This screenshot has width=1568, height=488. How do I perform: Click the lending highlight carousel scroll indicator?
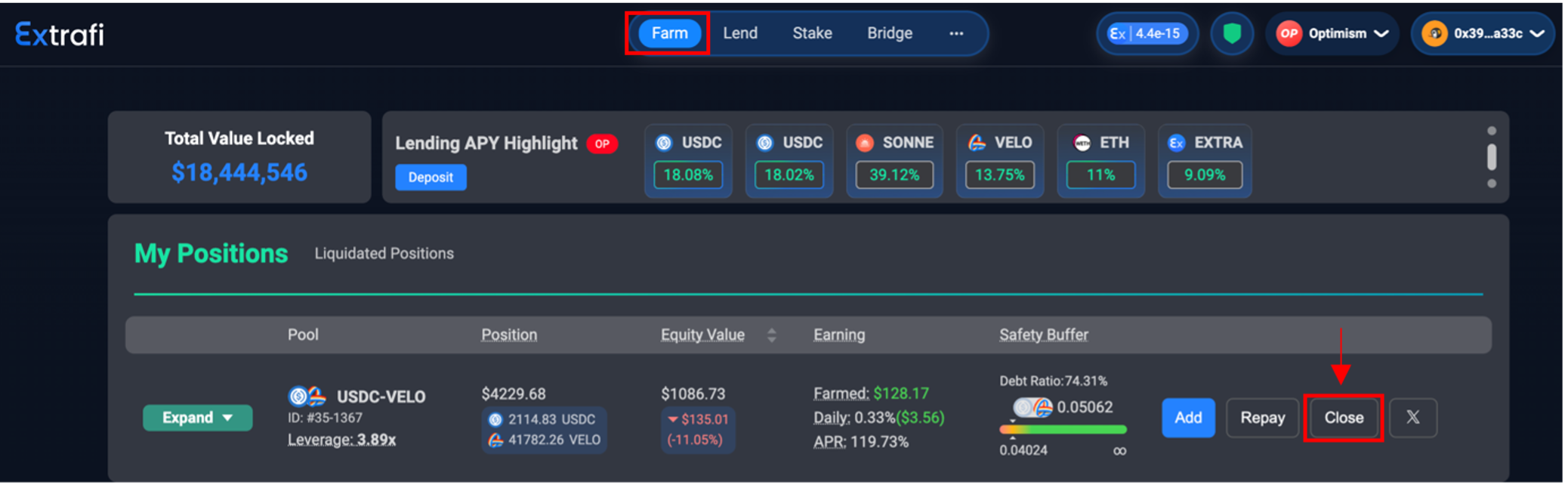(x=1491, y=157)
